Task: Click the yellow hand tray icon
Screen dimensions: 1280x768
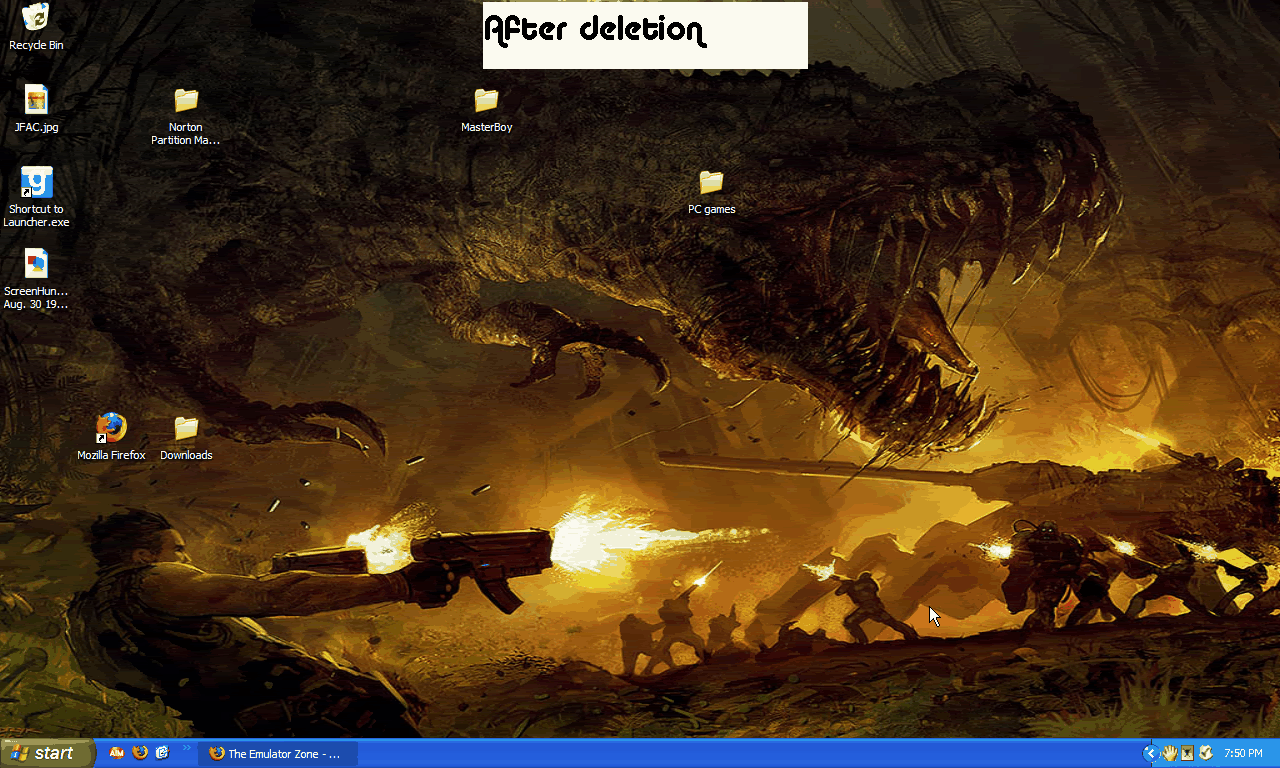Action: coord(1168,753)
